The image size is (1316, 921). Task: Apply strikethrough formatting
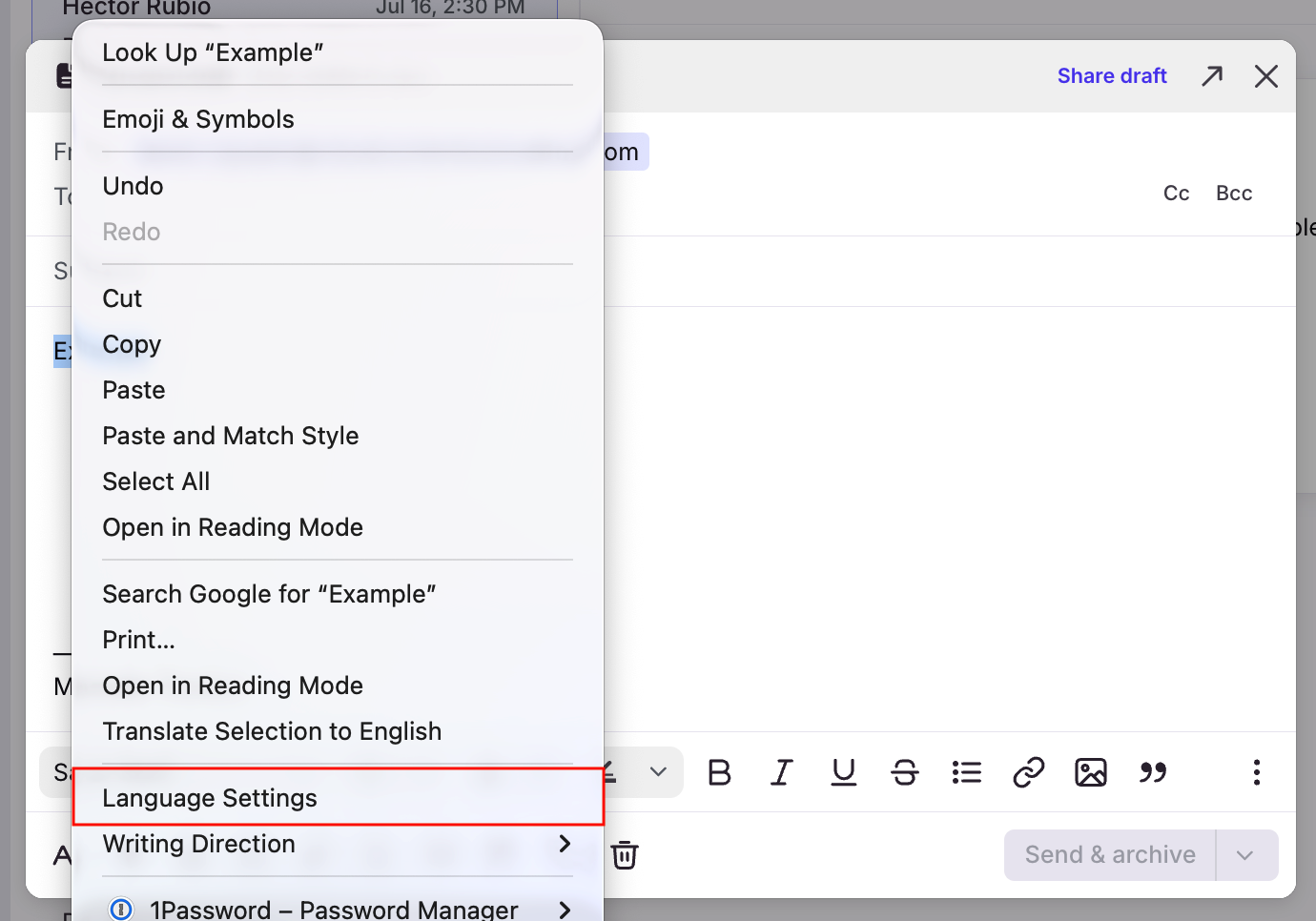(x=905, y=772)
